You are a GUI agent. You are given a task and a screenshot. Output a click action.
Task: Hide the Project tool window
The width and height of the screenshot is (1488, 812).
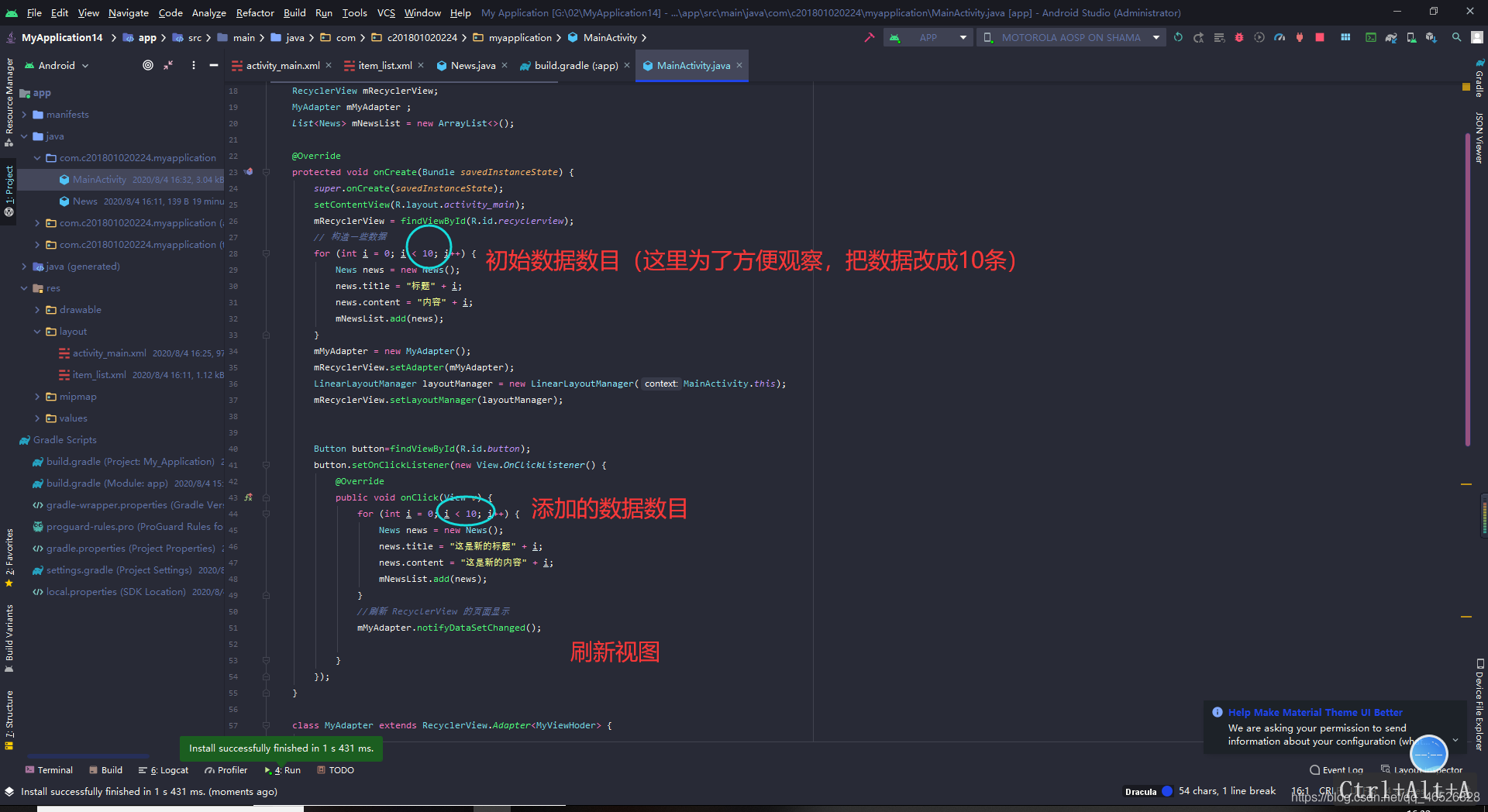213,65
